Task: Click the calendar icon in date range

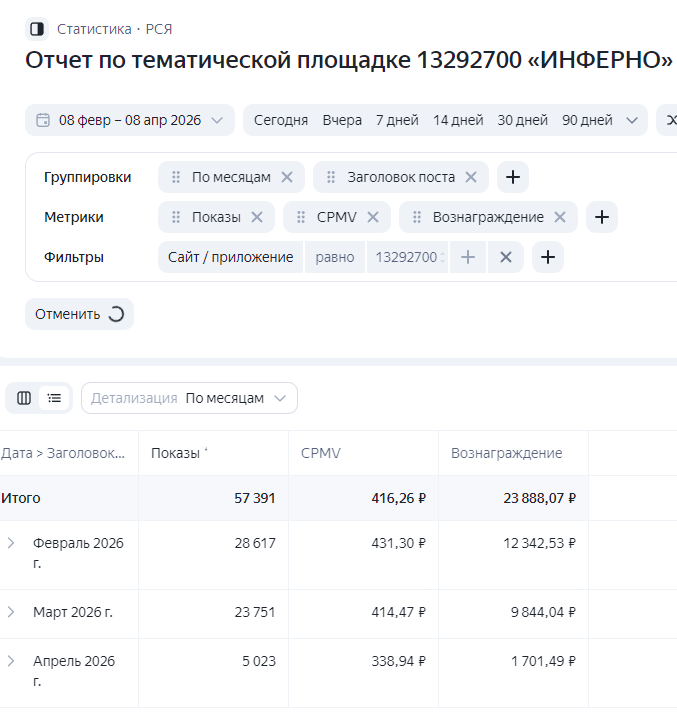Action: tap(43, 120)
